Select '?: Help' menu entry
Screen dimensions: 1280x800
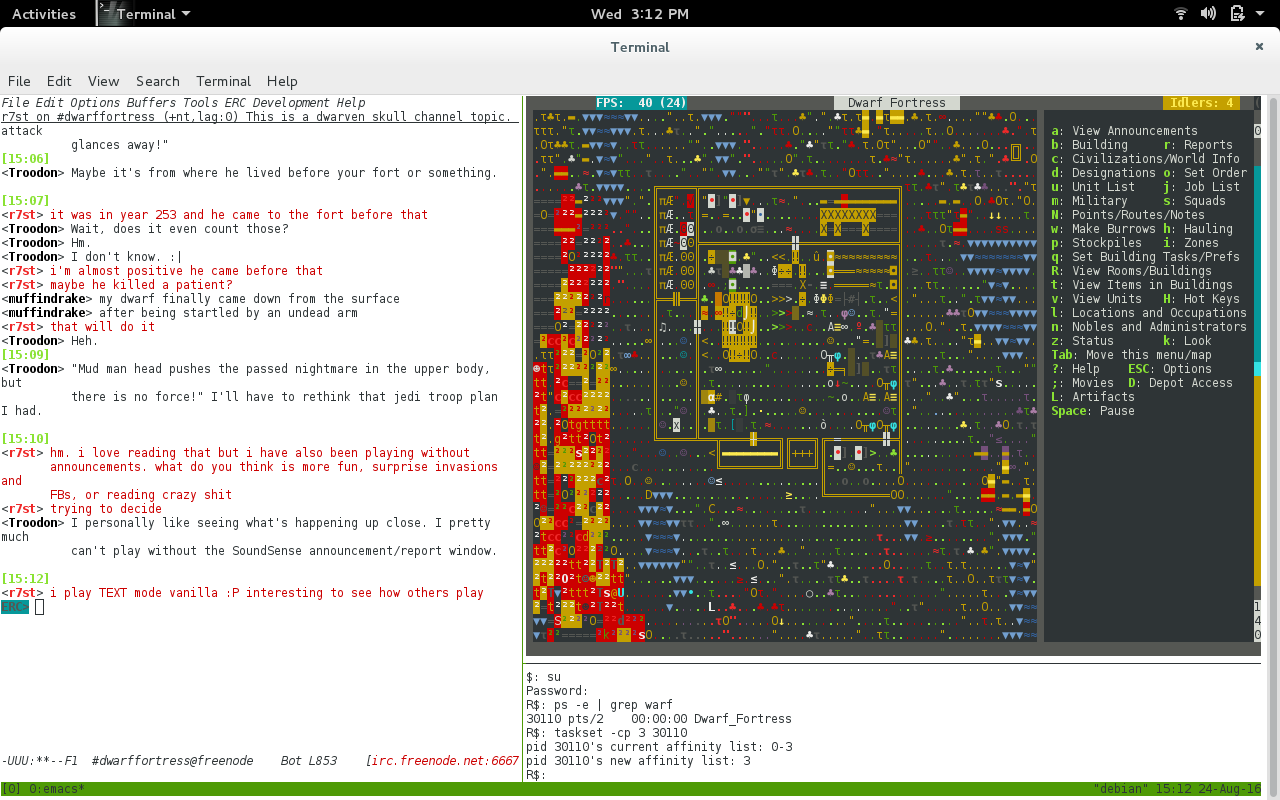pos(1075,369)
